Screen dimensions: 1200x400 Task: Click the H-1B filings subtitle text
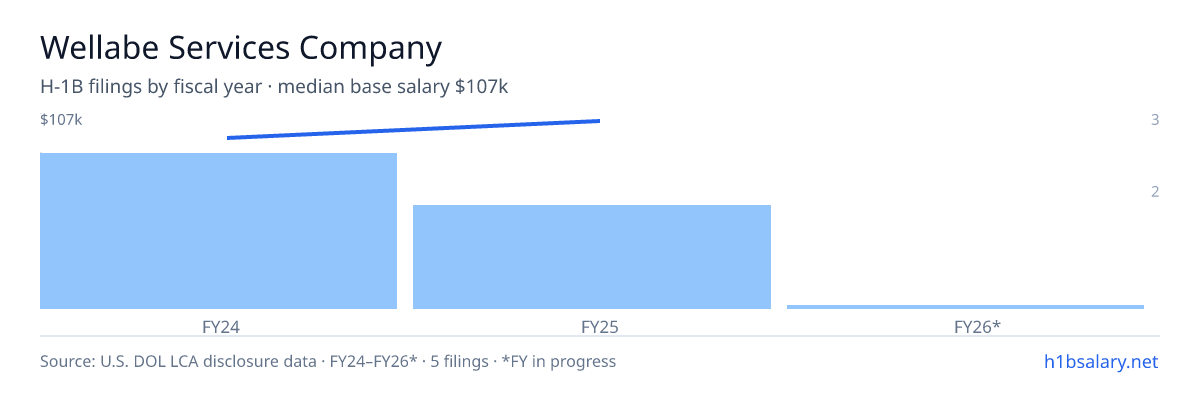coord(275,87)
